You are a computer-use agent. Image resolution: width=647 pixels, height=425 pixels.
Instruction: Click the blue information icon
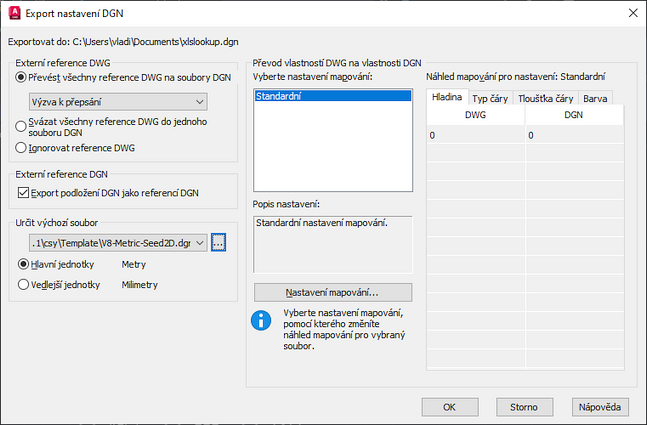click(x=261, y=322)
